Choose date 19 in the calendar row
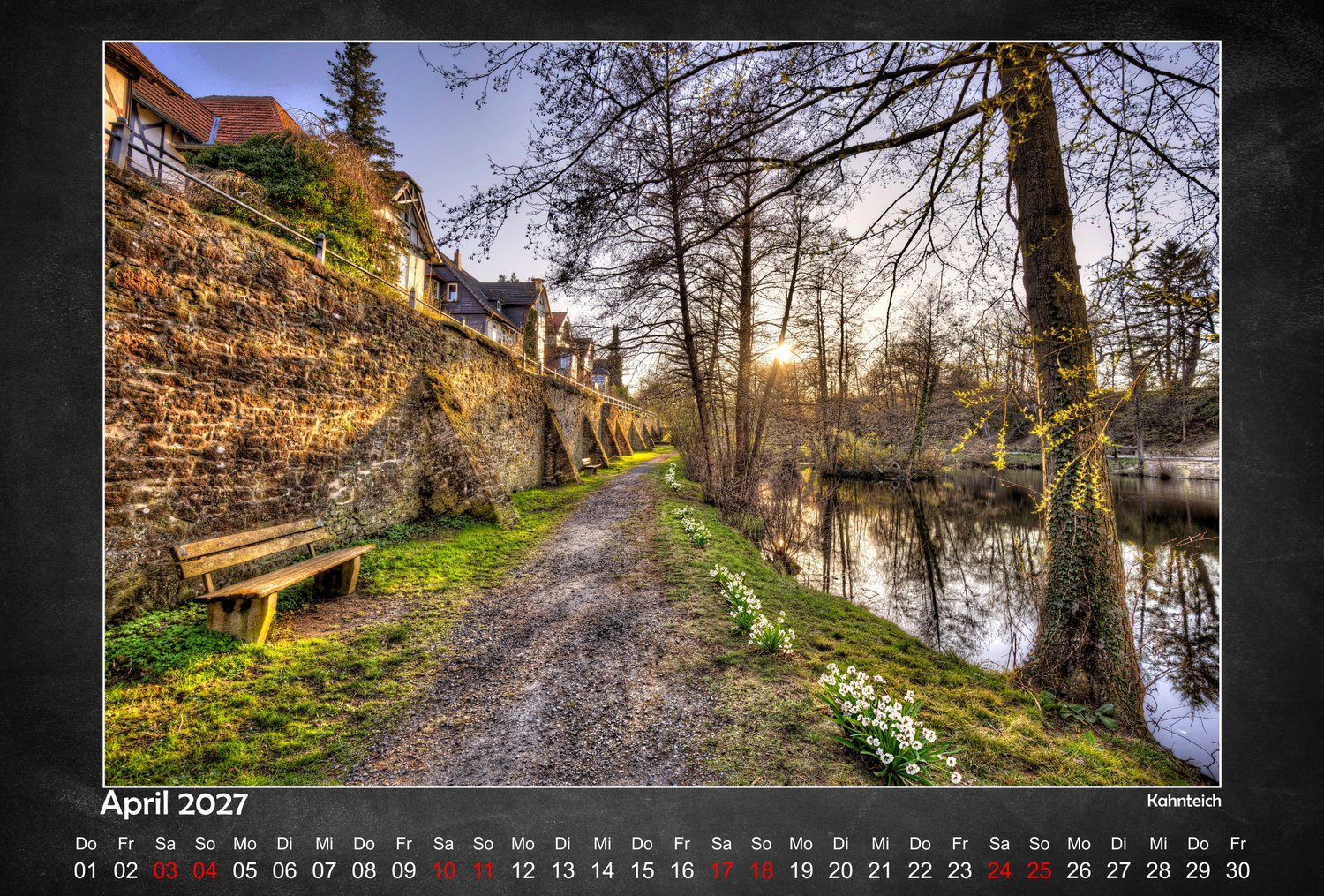Viewport: 1324px width, 896px height. (x=801, y=870)
